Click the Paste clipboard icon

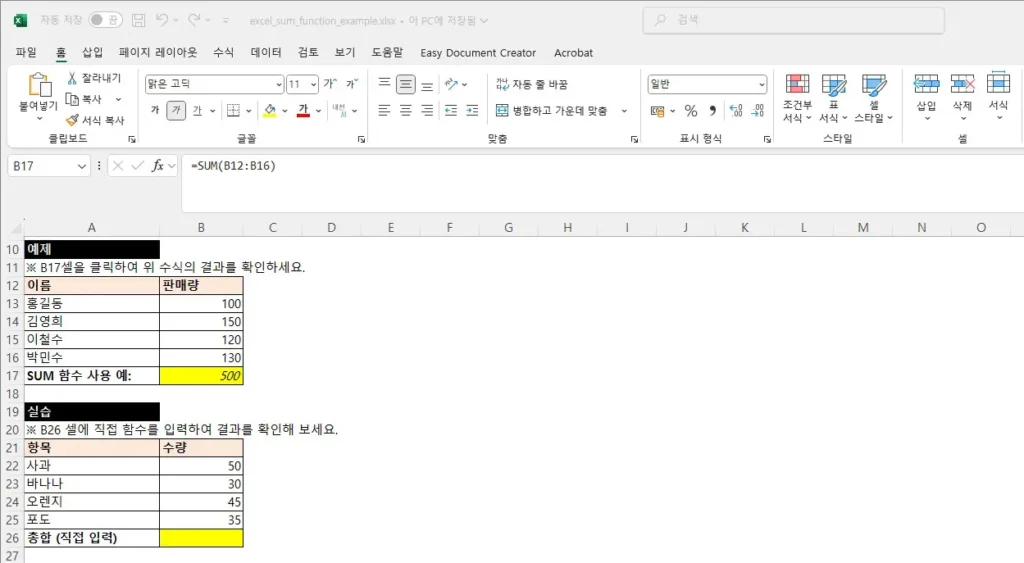coord(39,86)
